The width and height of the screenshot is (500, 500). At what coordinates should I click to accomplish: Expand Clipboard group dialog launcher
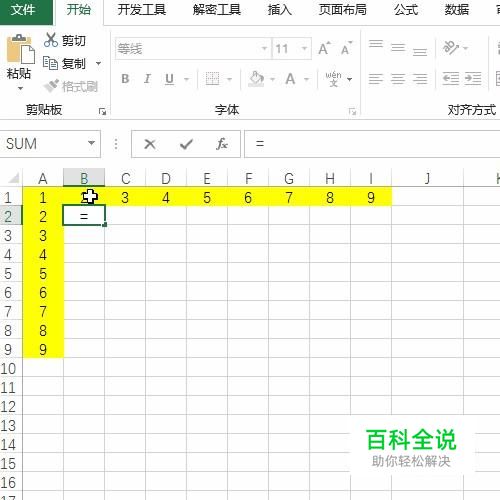click(102, 111)
